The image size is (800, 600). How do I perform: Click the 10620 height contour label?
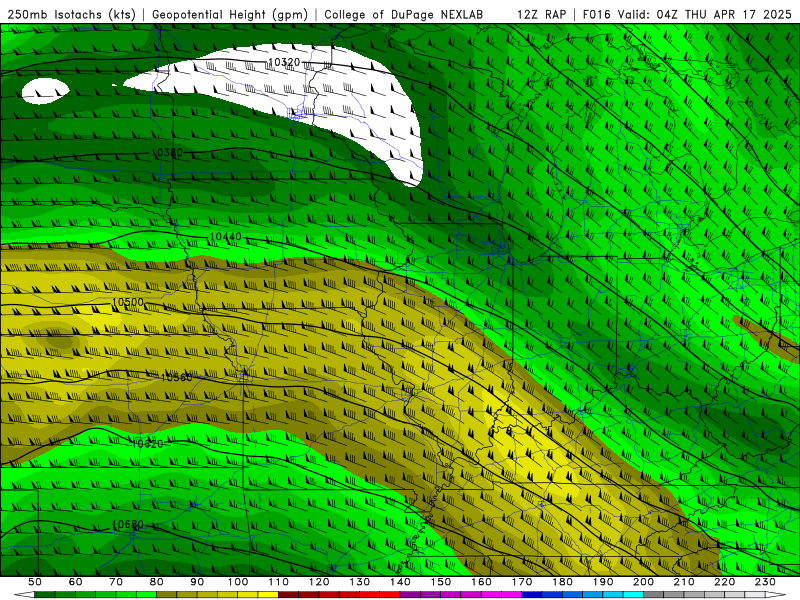(x=147, y=444)
